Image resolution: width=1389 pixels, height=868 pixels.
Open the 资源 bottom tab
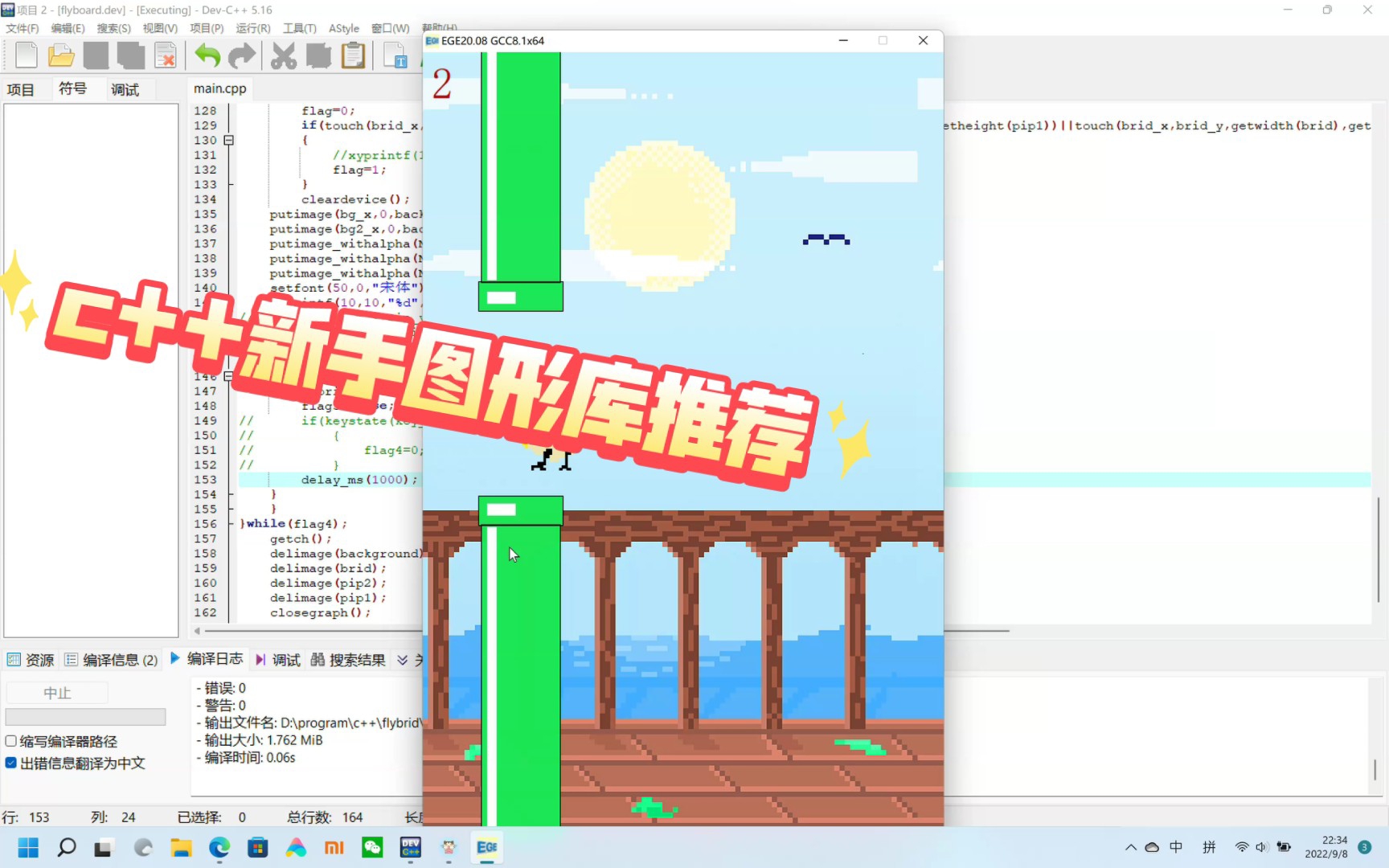pos(31,660)
